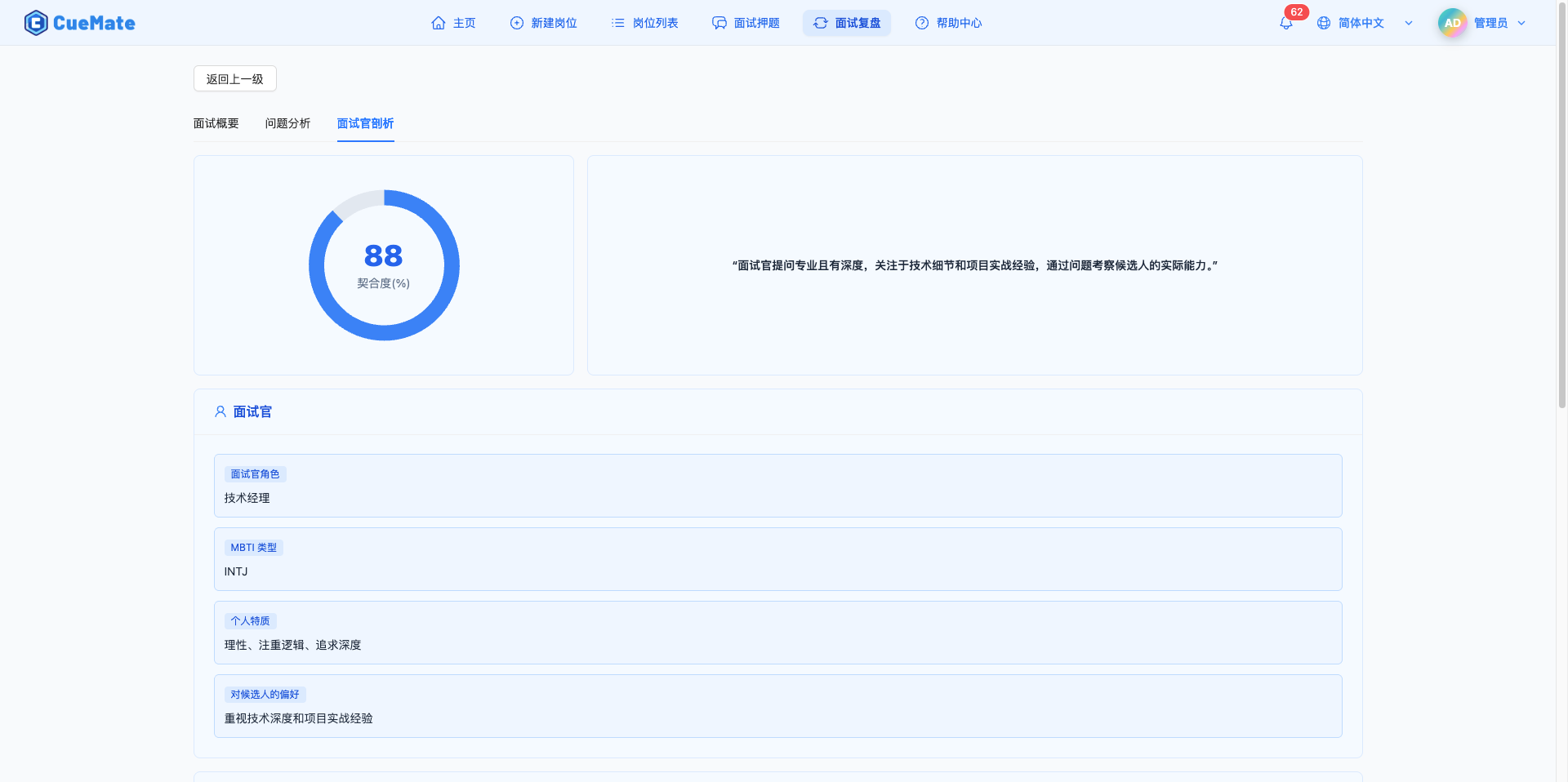Open the language selector dropdown chevron
This screenshot has width=1568, height=782.
(1409, 23)
